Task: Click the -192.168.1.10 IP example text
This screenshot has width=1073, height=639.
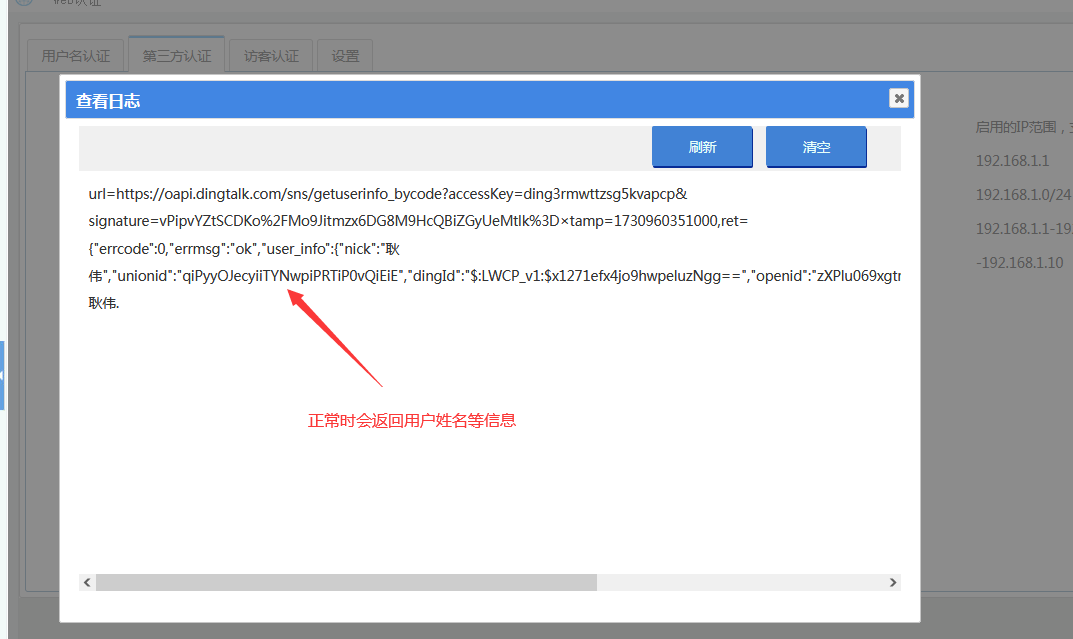Action: pyautogui.click(x=1012, y=263)
